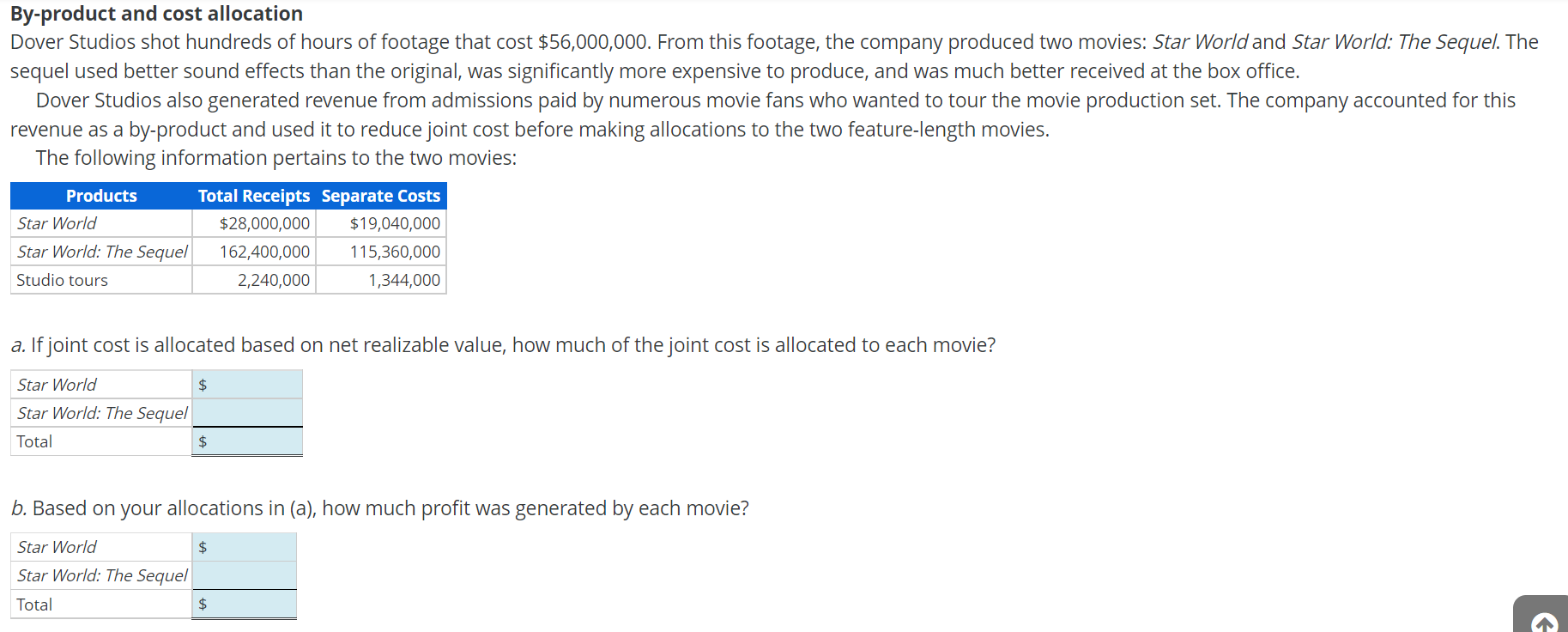Click the Star World: The Sequel row in data table

(x=228, y=252)
